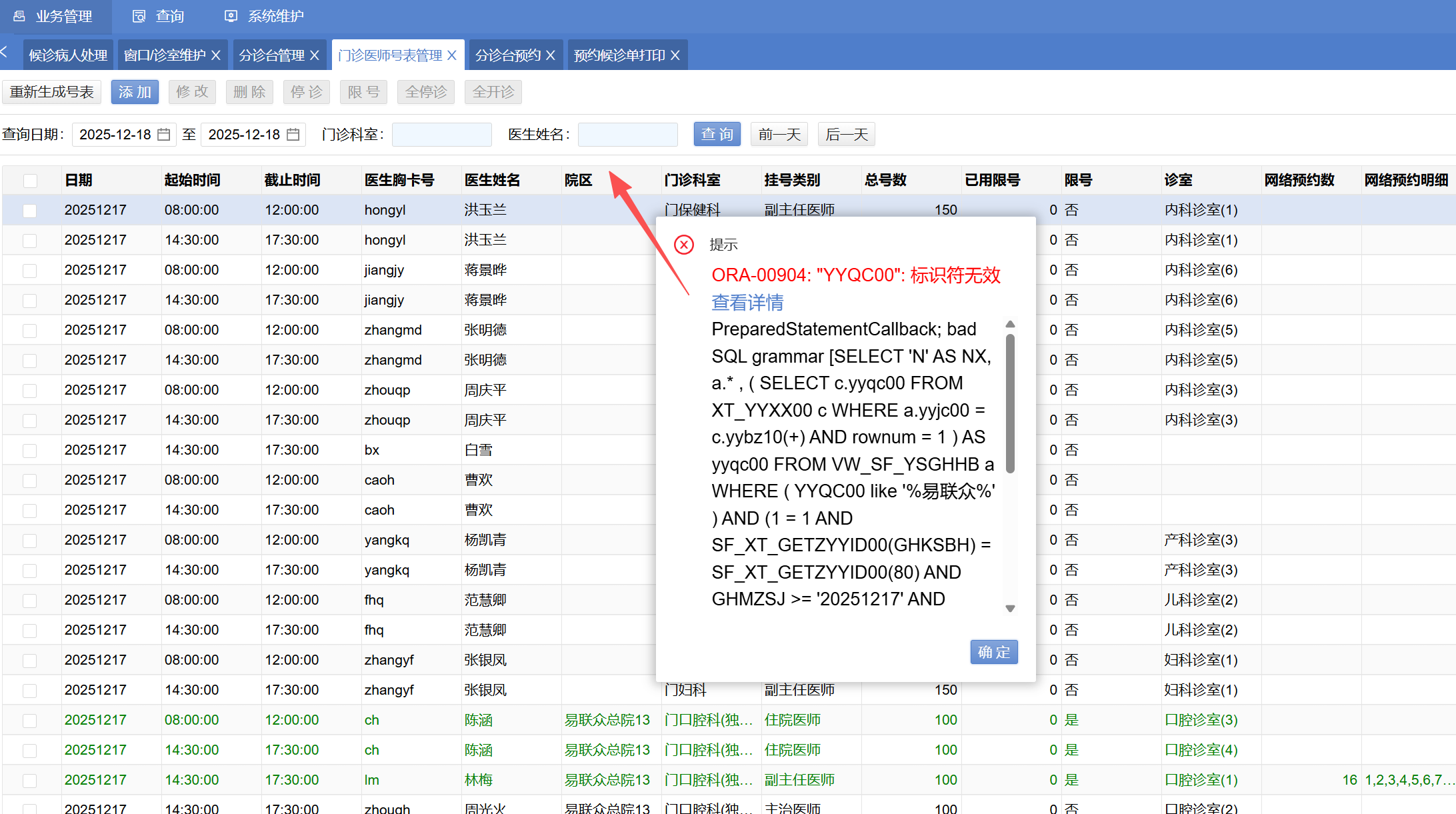Open the 查看详情 link

click(x=747, y=303)
